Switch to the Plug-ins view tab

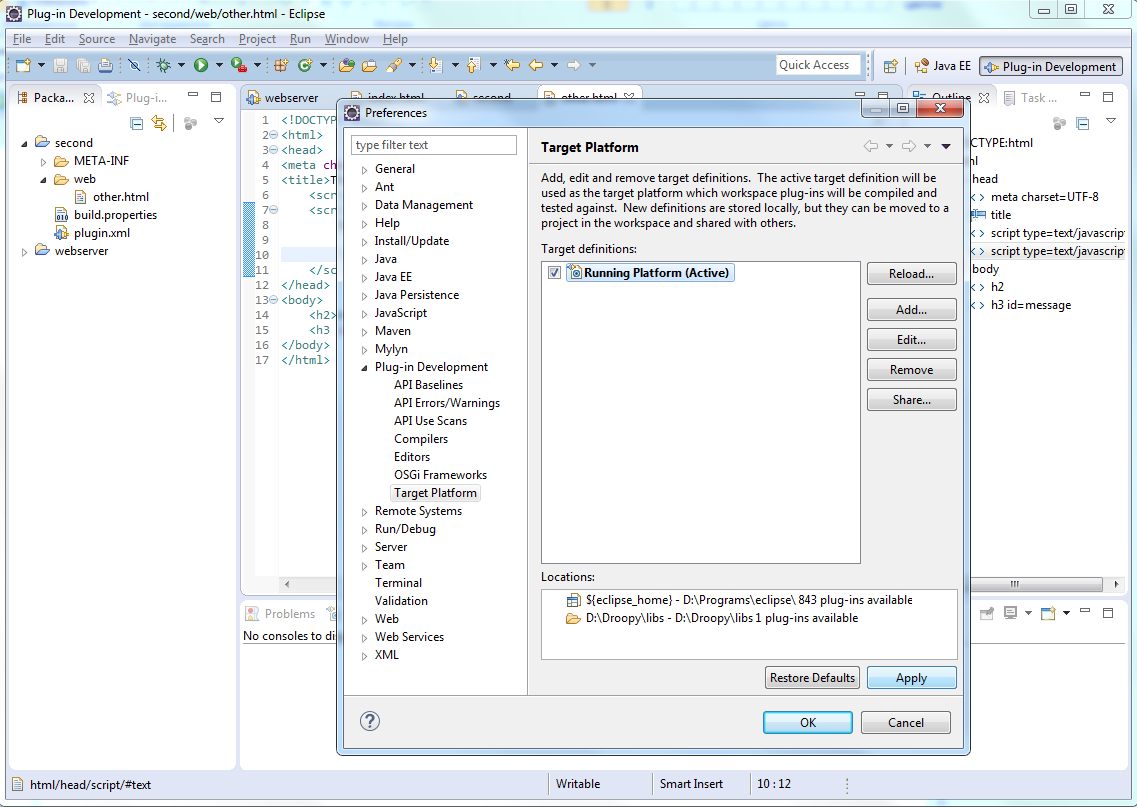pos(138,97)
